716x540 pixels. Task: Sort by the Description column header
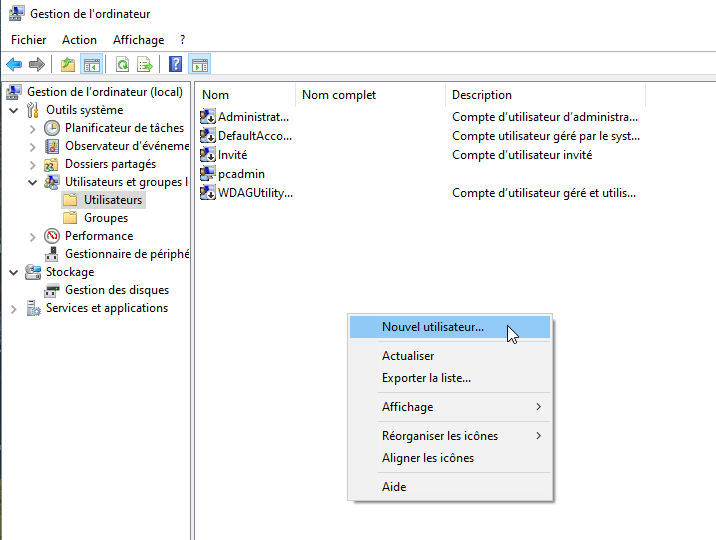point(545,95)
